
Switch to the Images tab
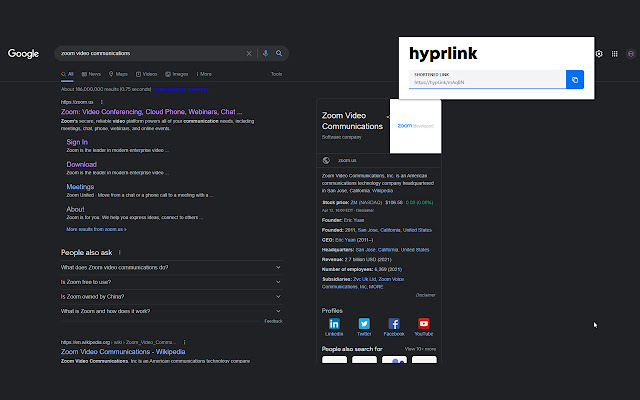coord(177,74)
